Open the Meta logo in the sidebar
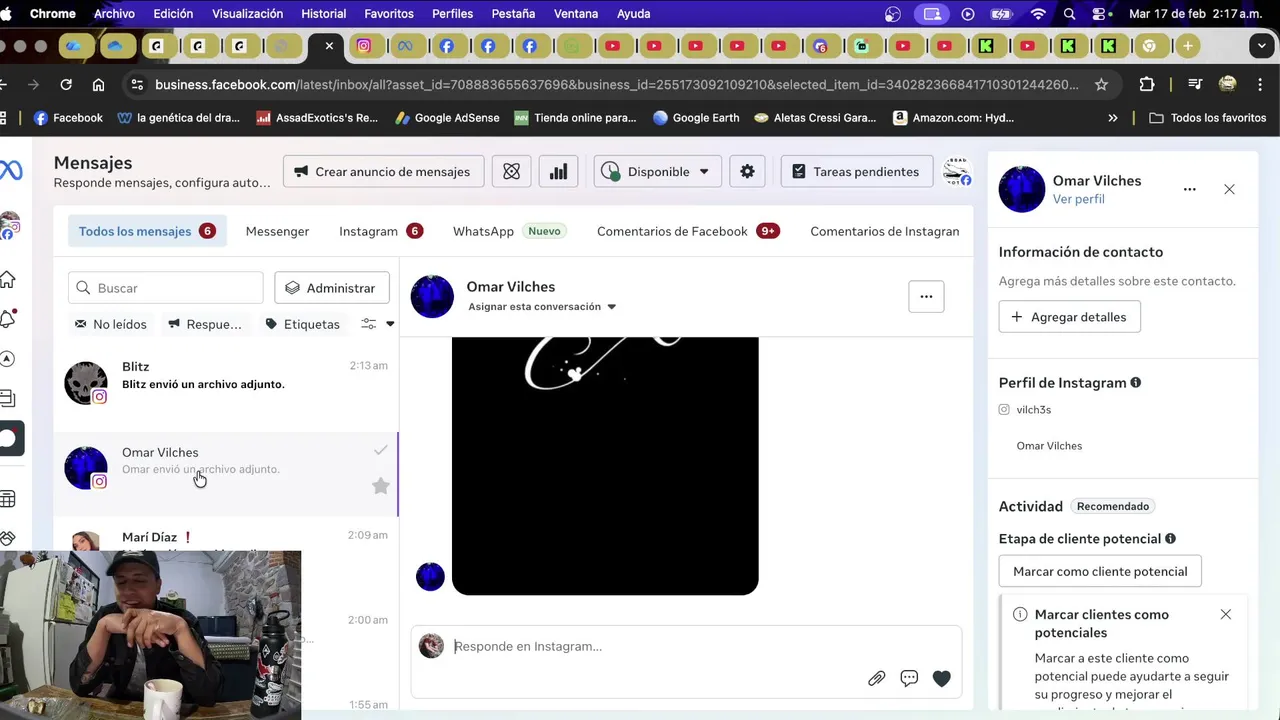This screenshot has height=720, width=1280. coord(10,171)
